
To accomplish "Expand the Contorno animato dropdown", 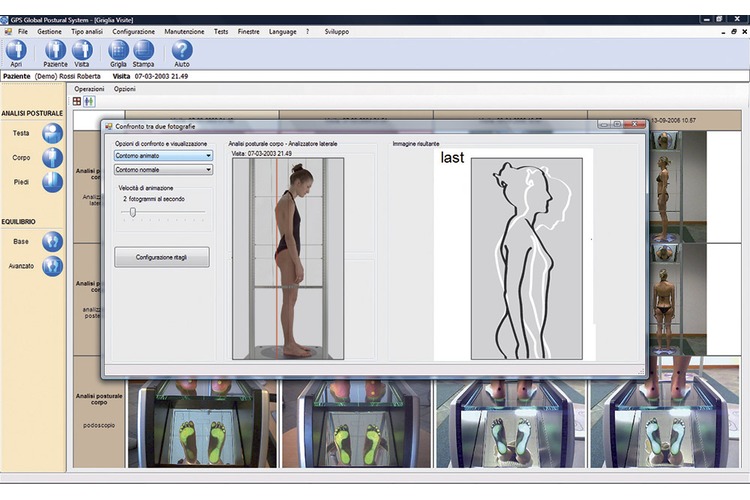I will [x=163, y=156].
